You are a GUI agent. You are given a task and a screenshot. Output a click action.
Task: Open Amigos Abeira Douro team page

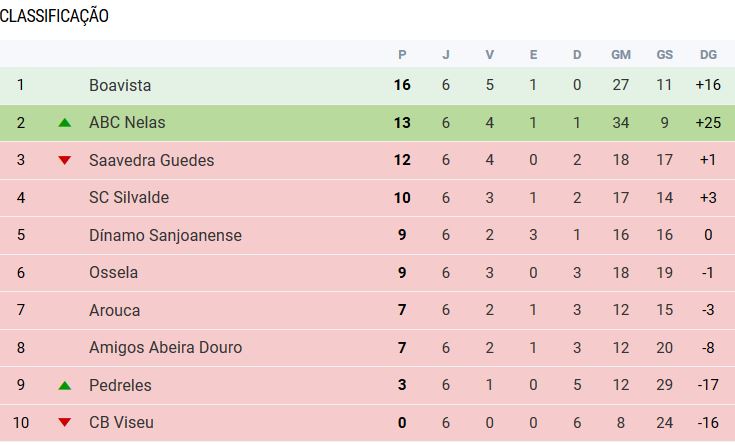165,348
